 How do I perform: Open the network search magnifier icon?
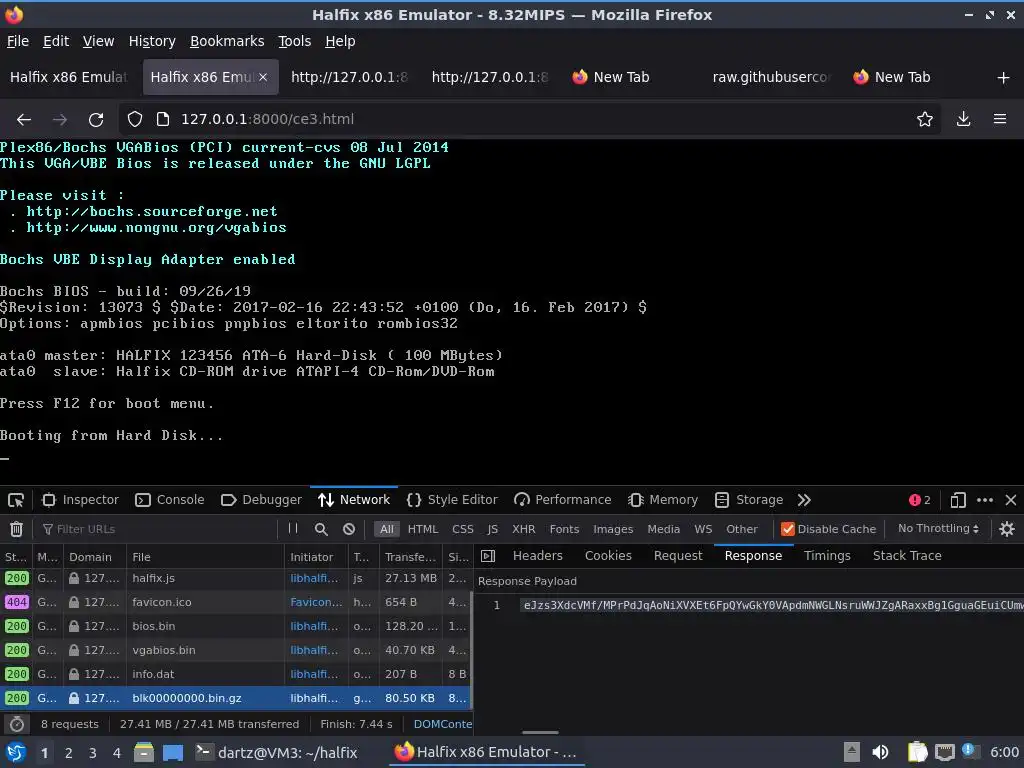click(321, 529)
